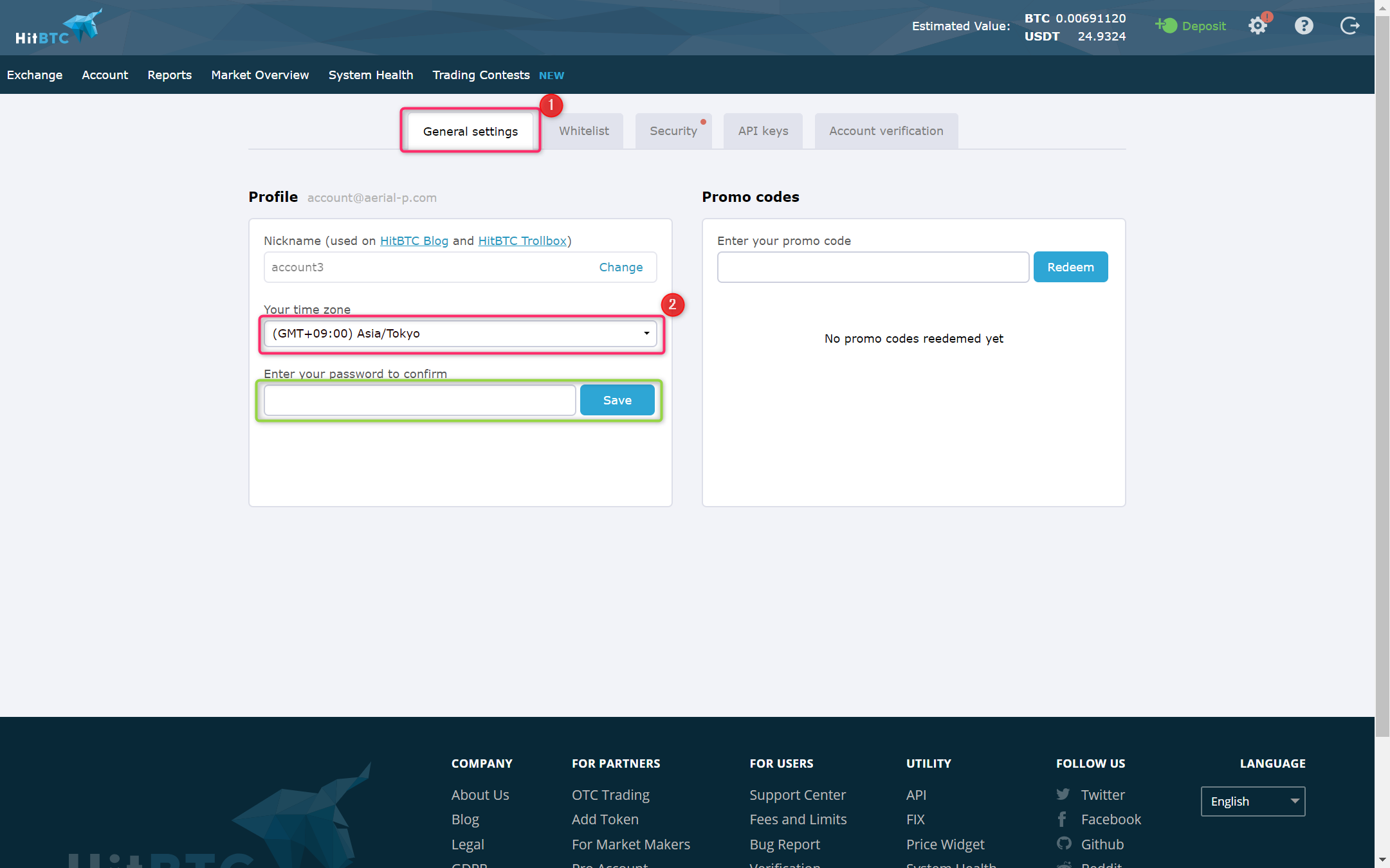The width and height of the screenshot is (1390, 868).
Task: Click the Deposit link
Action: (x=1203, y=26)
